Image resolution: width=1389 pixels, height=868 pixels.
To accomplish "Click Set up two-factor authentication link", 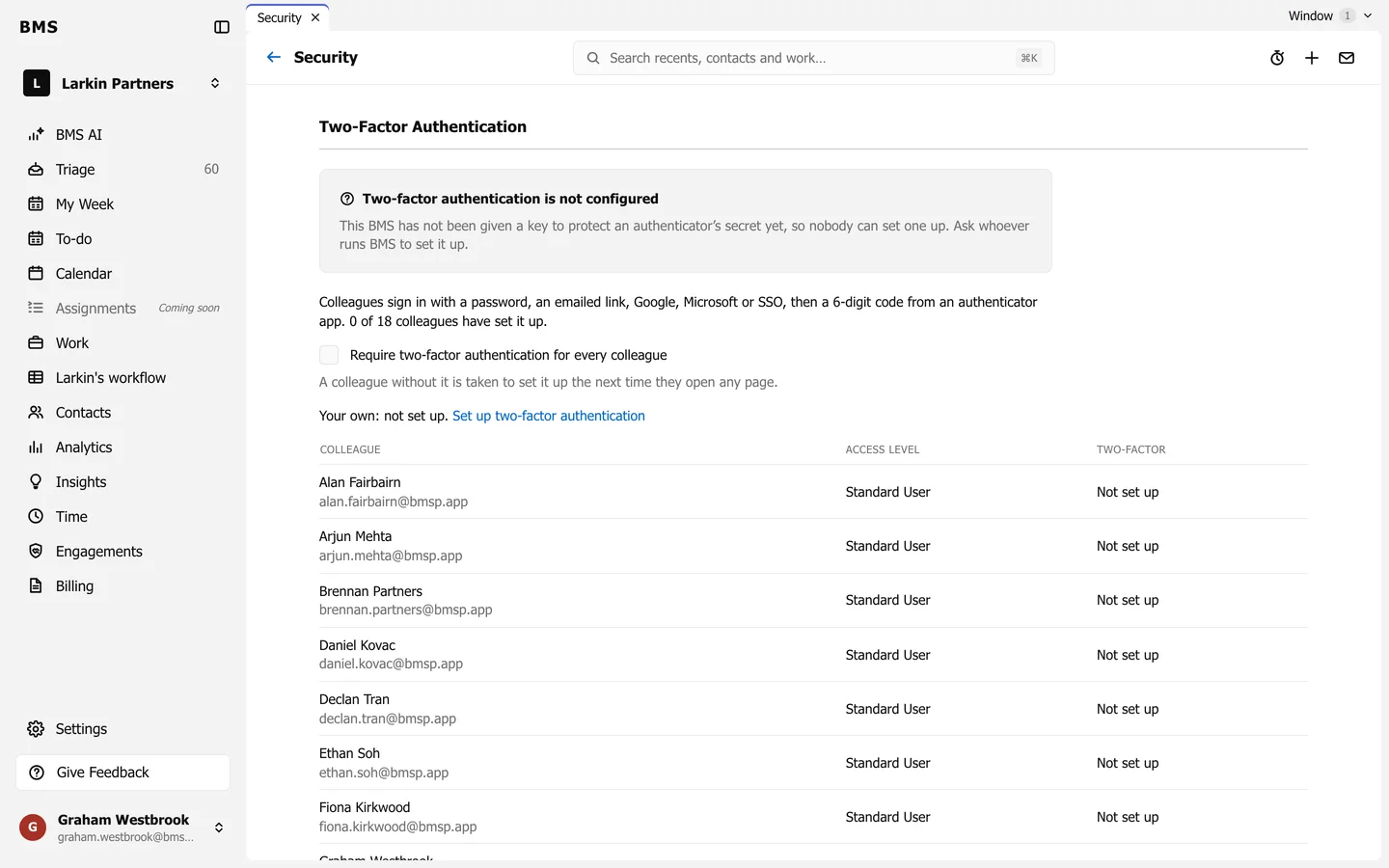I will [549, 416].
